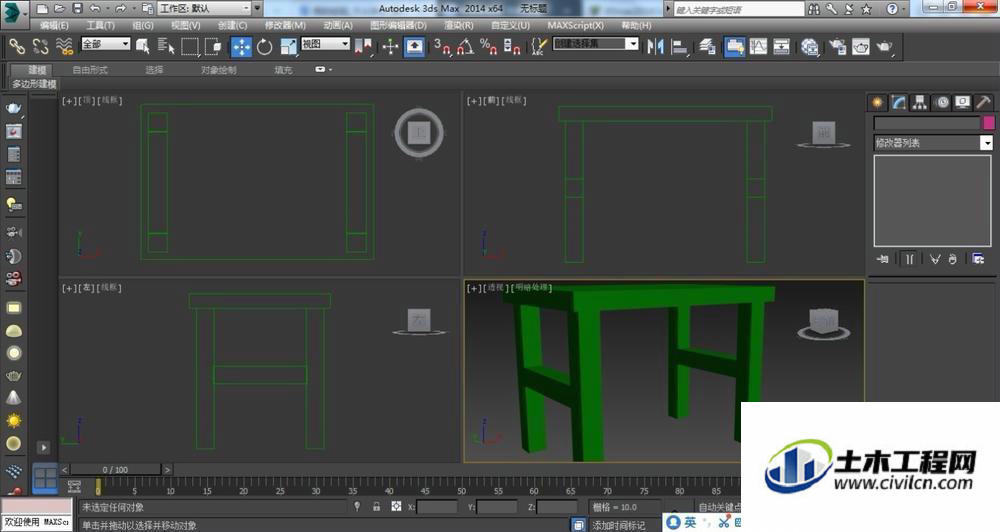The width and height of the screenshot is (1000, 532).
Task: Open the 多边形建模 panel button
Action: coord(34,84)
